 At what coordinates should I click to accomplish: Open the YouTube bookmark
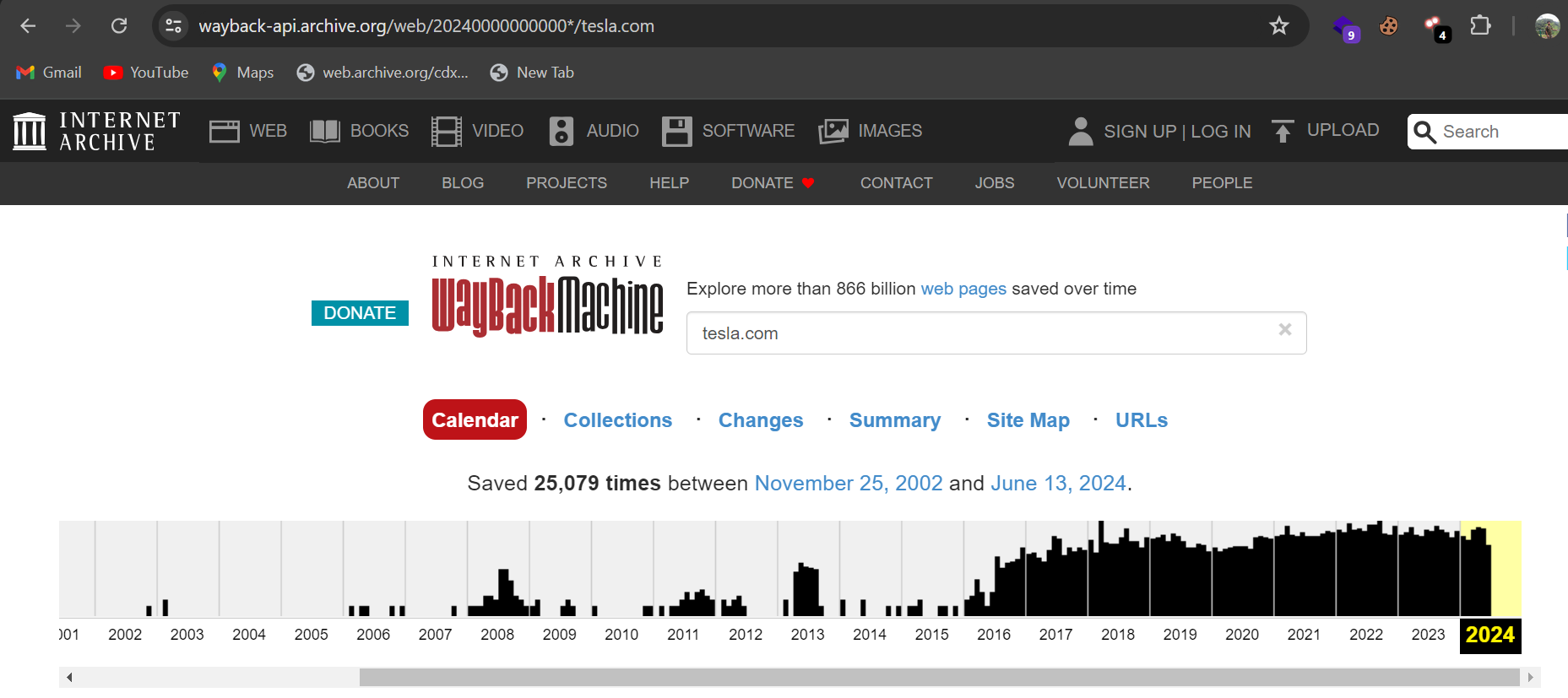pos(146,73)
